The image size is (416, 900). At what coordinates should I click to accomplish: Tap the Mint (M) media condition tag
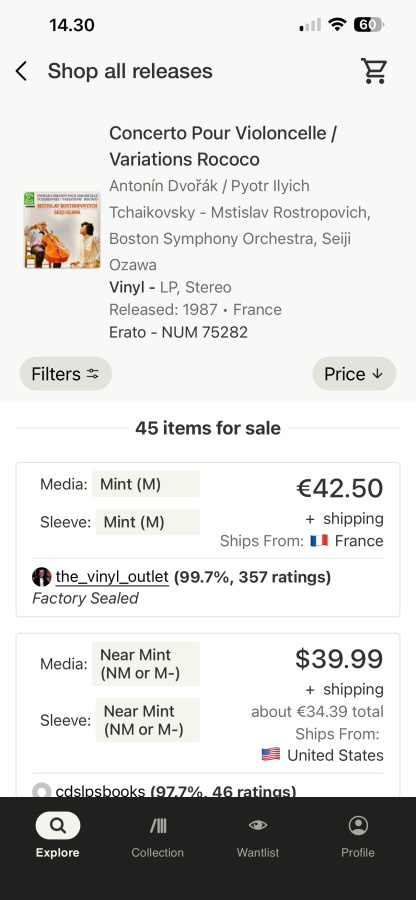(147, 484)
